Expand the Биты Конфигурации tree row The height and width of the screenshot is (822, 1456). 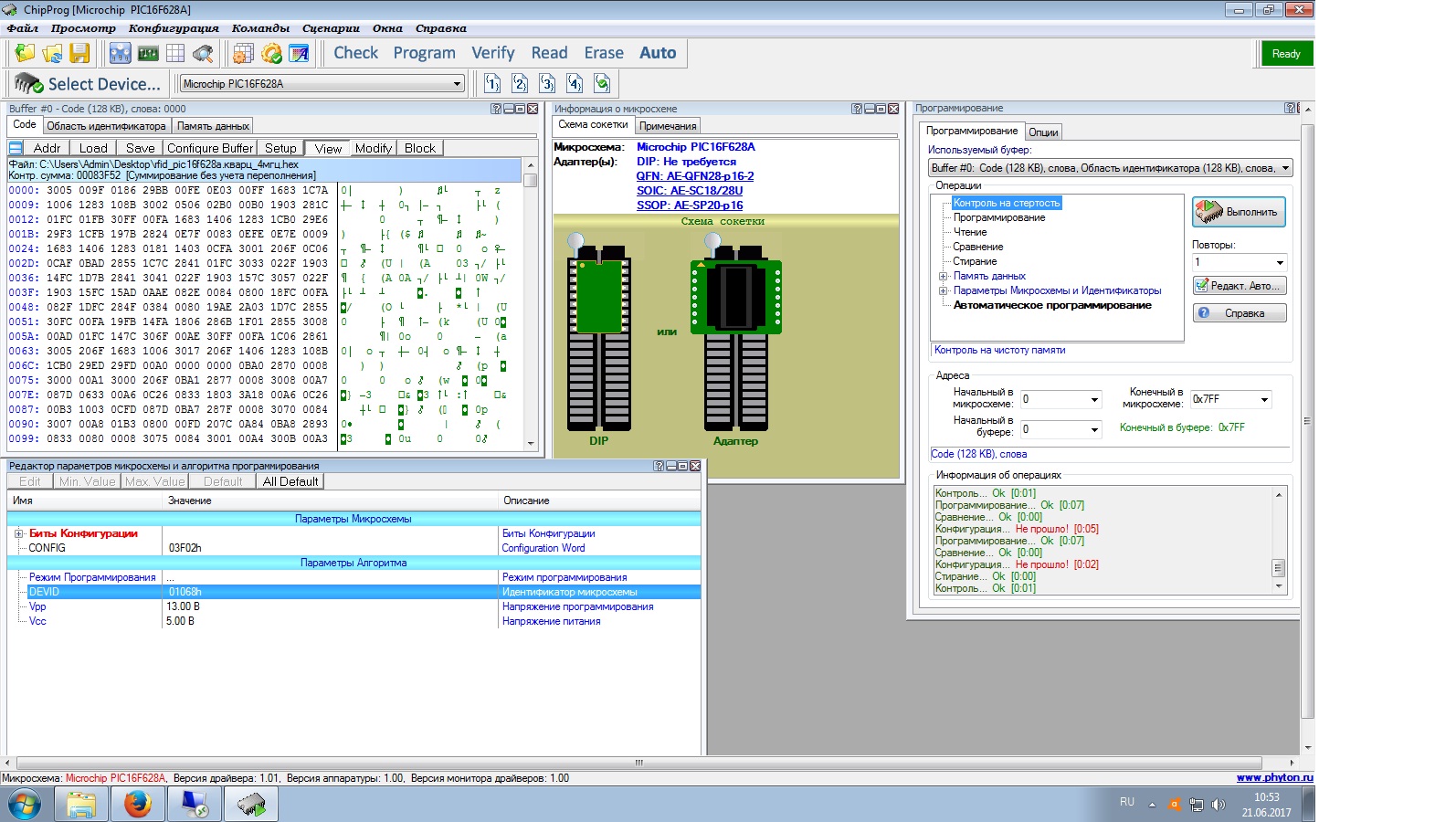(18, 533)
